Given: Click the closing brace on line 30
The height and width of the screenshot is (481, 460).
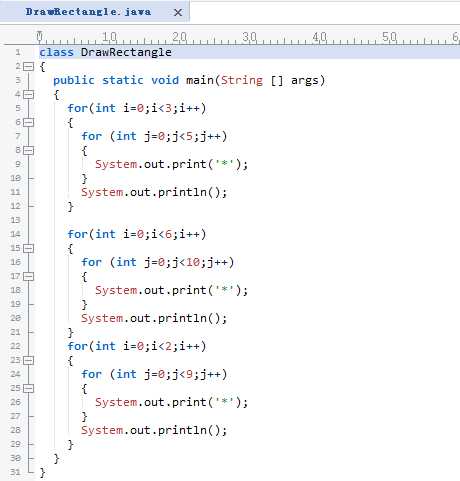Looking at the screenshot, I should pos(57,459).
